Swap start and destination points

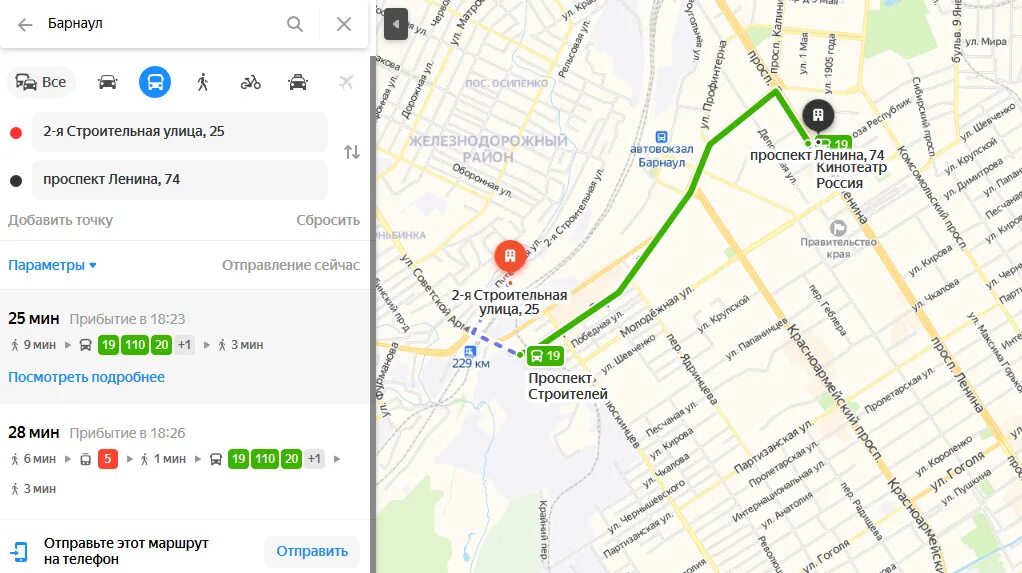352,152
